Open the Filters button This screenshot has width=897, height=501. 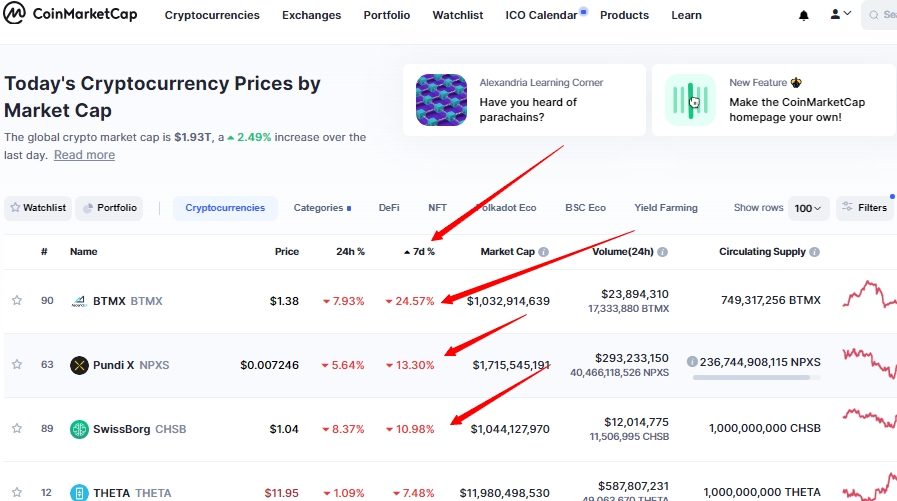865,208
